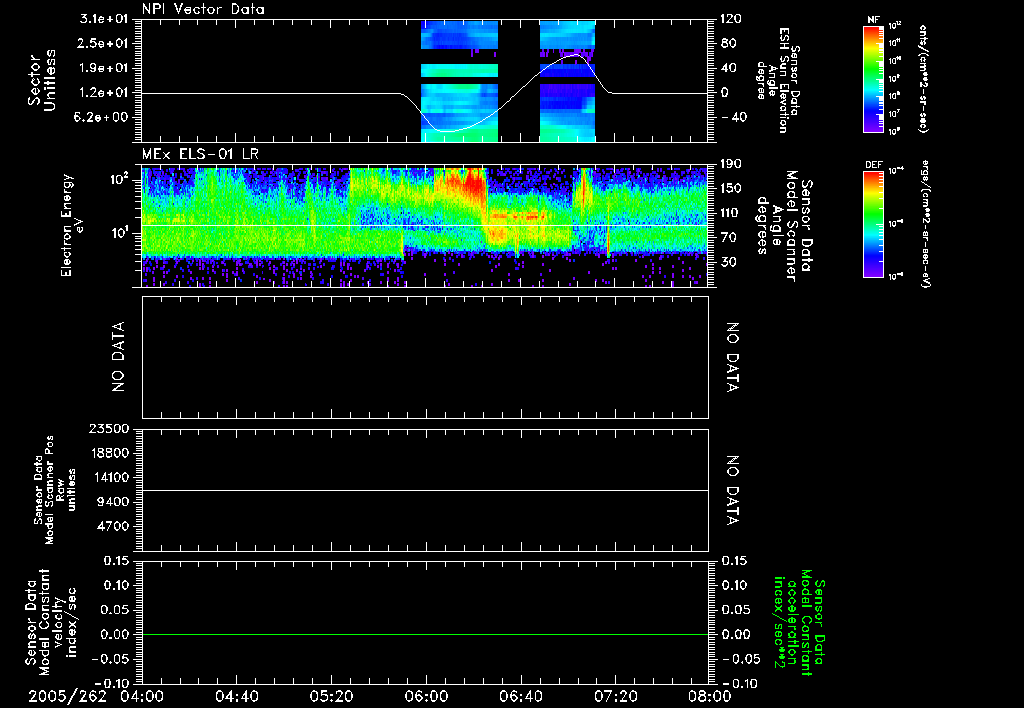Click the 30 scanner angle tick label

pyautogui.click(x=729, y=262)
